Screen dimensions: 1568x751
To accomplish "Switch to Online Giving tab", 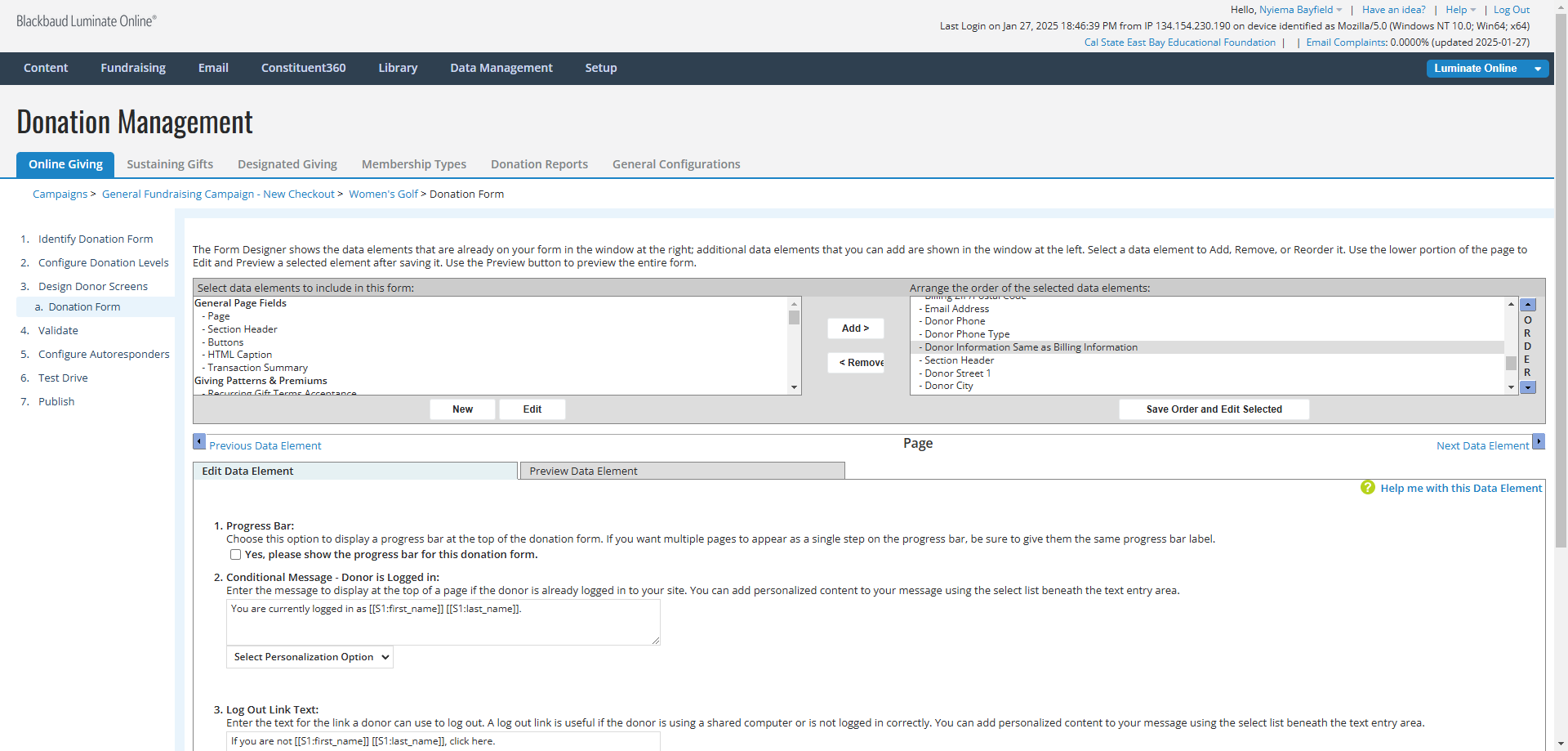I will [x=65, y=164].
